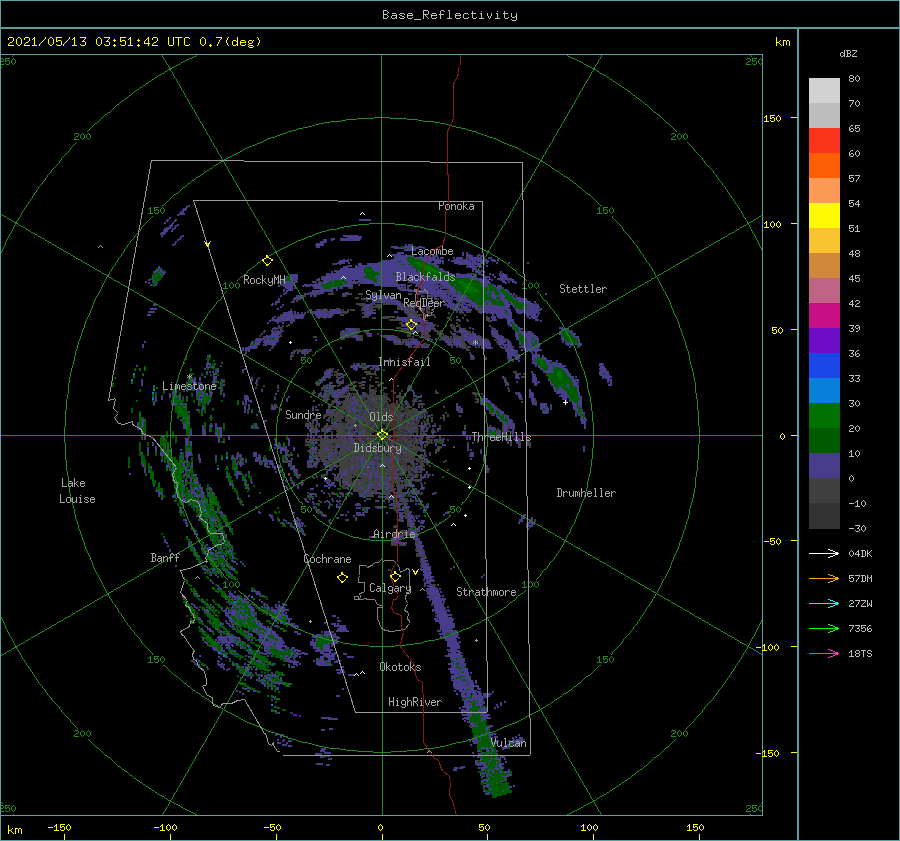Image resolution: width=900 pixels, height=841 pixels.
Task: Pick the dark orange 57-60 dBZ swatch
Action: pos(824,166)
